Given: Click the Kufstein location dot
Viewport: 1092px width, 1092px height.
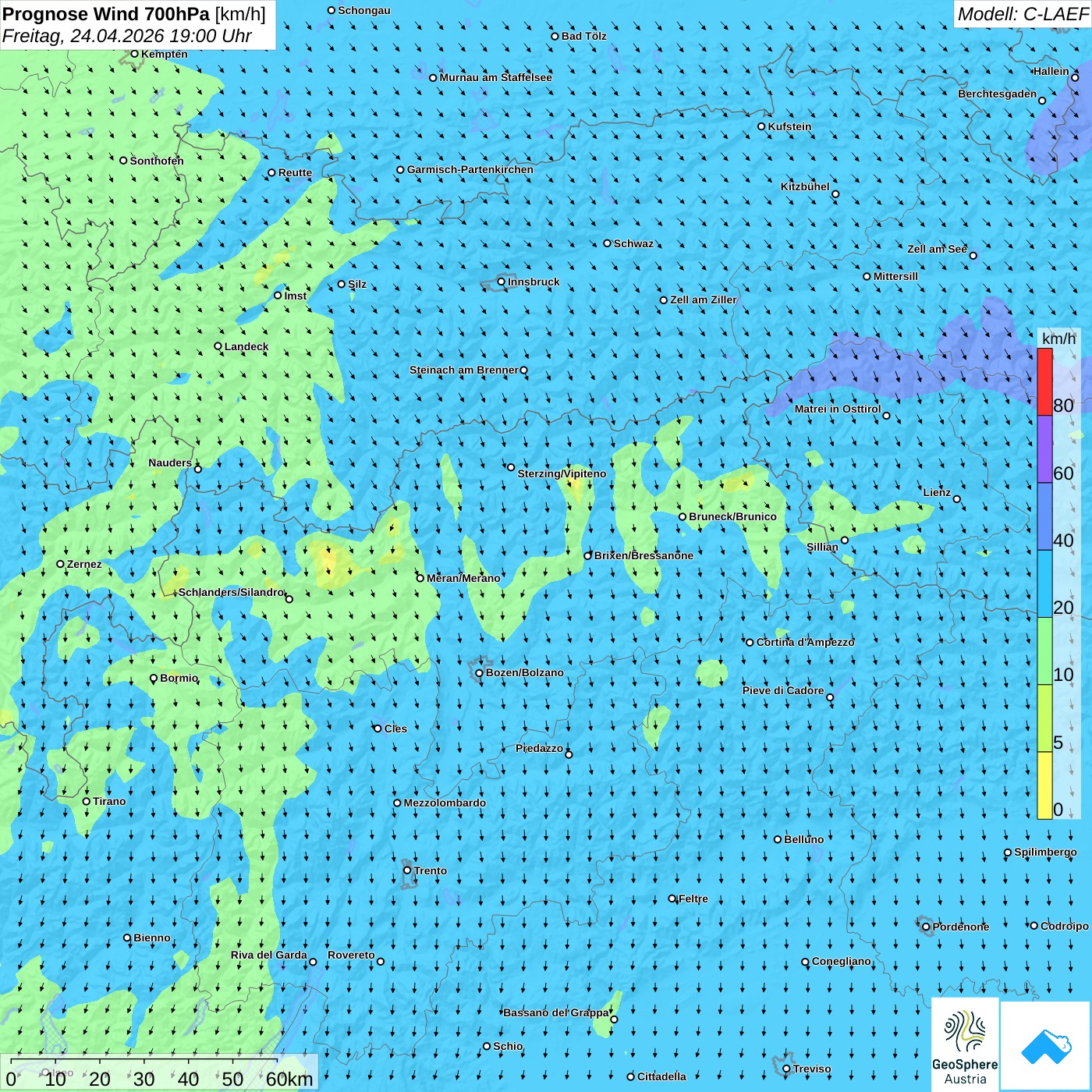Looking at the screenshot, I should [762, 126].
